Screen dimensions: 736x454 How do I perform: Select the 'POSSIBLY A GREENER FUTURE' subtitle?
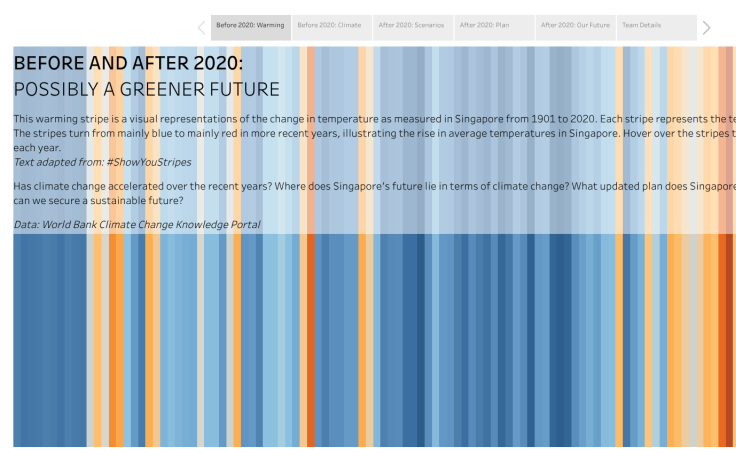[x=146, y=90]
